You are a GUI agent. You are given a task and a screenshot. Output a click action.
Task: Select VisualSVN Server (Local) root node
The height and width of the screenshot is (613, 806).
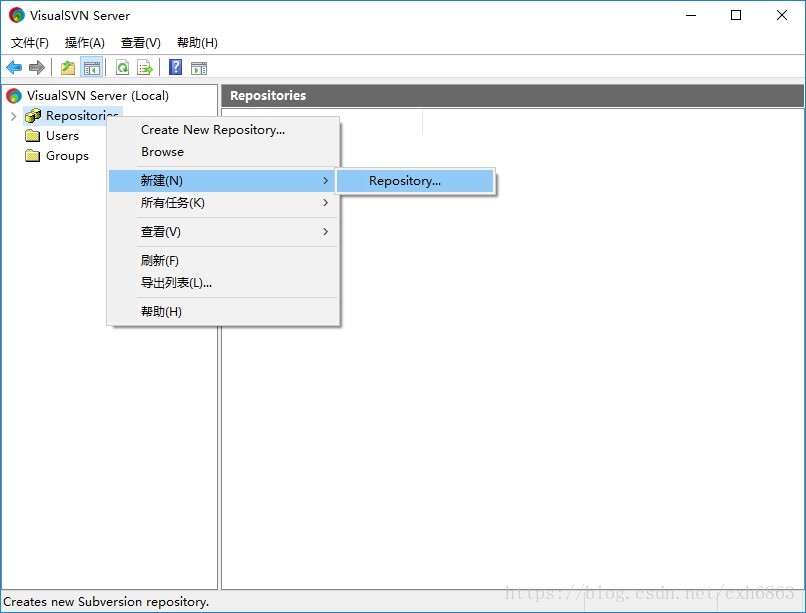click(x=98, y=96)
